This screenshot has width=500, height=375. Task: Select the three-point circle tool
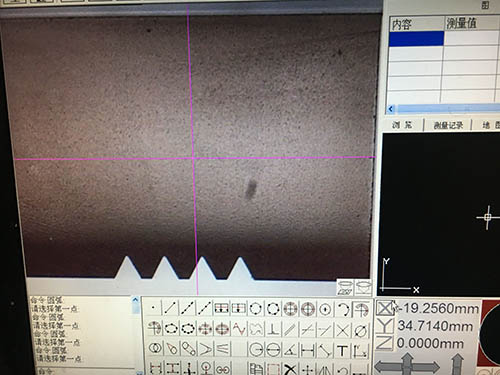[255, 308]
